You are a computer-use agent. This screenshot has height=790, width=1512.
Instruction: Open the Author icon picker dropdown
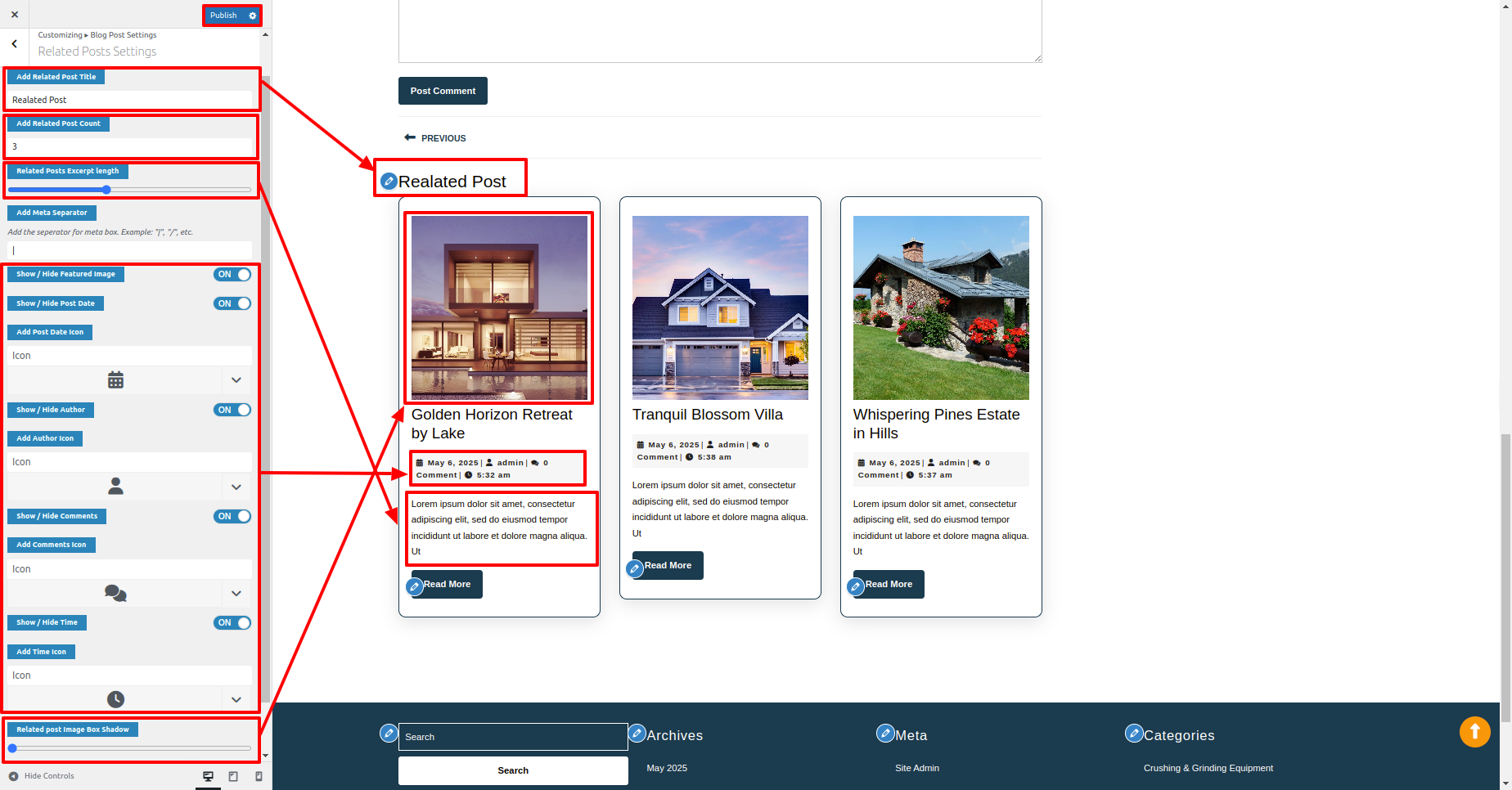click(236, 487)
